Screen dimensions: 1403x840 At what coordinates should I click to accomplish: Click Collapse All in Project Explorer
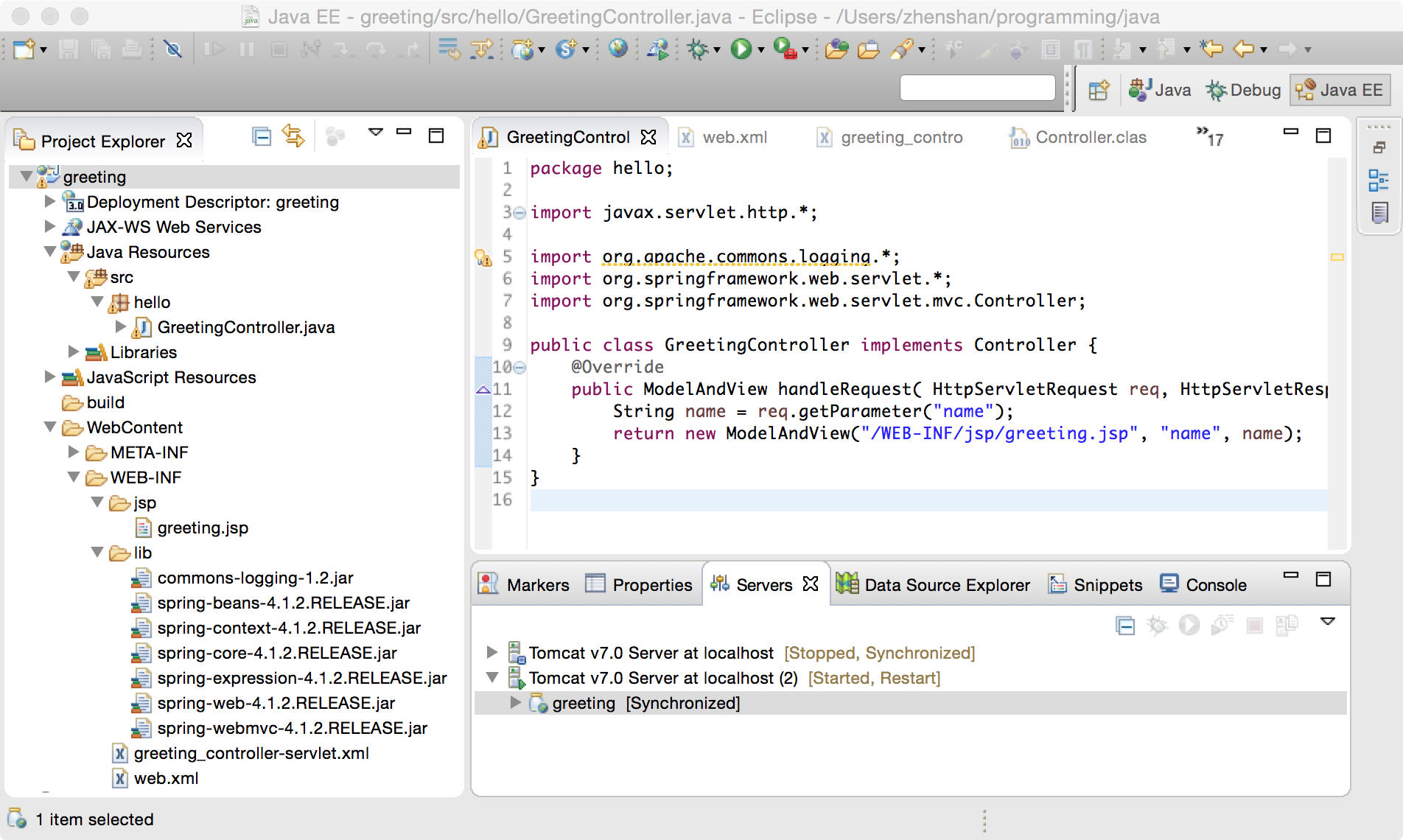coord(262,136)
